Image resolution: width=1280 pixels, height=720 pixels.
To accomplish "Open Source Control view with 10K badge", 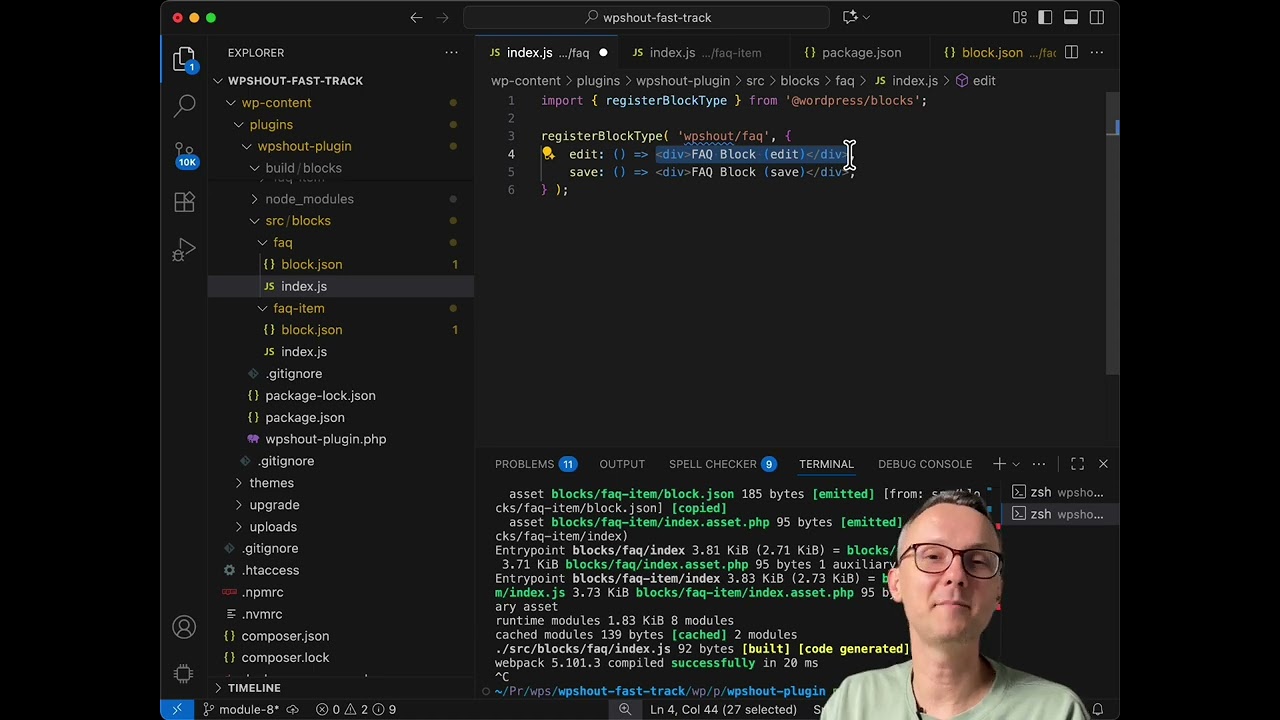I will pos(184,153).
